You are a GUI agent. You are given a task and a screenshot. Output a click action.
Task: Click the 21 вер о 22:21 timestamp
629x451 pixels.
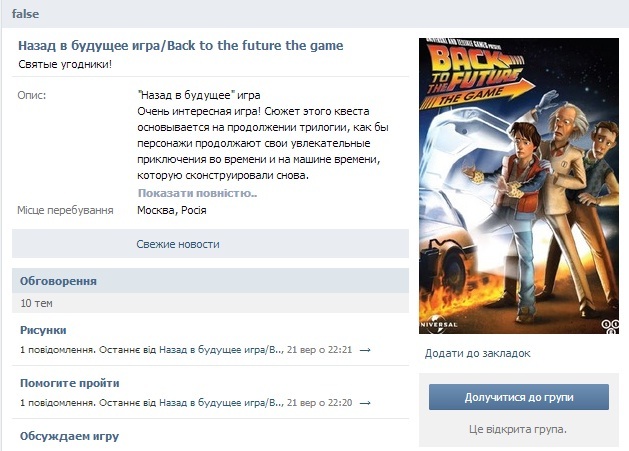click(x=319, y=350)
